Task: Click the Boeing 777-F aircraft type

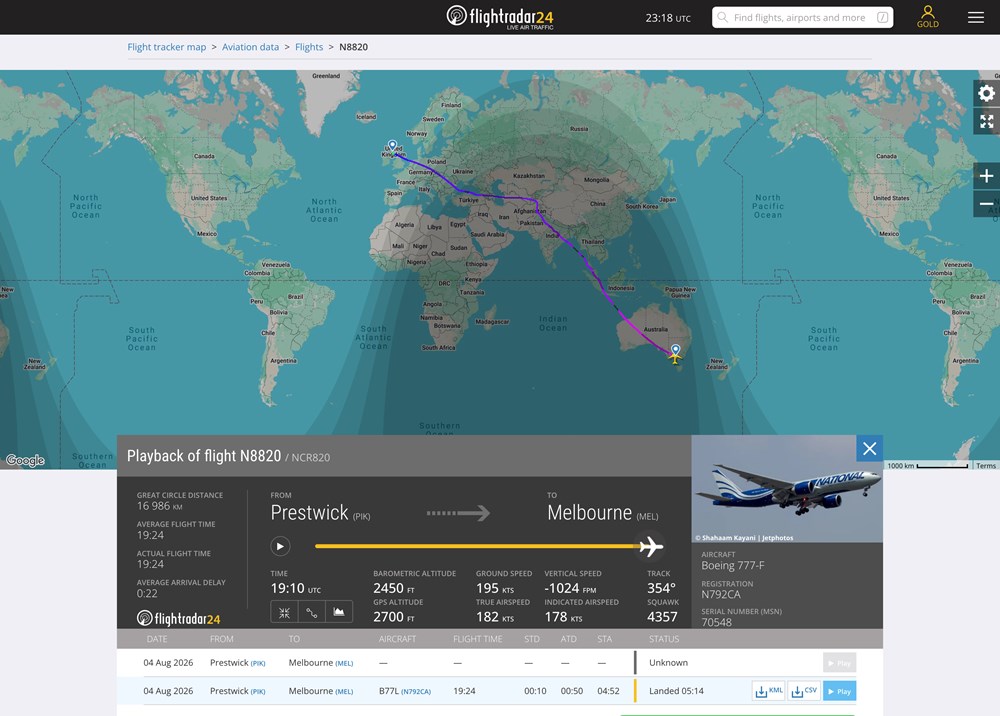Action: click(x=733, y=566)
